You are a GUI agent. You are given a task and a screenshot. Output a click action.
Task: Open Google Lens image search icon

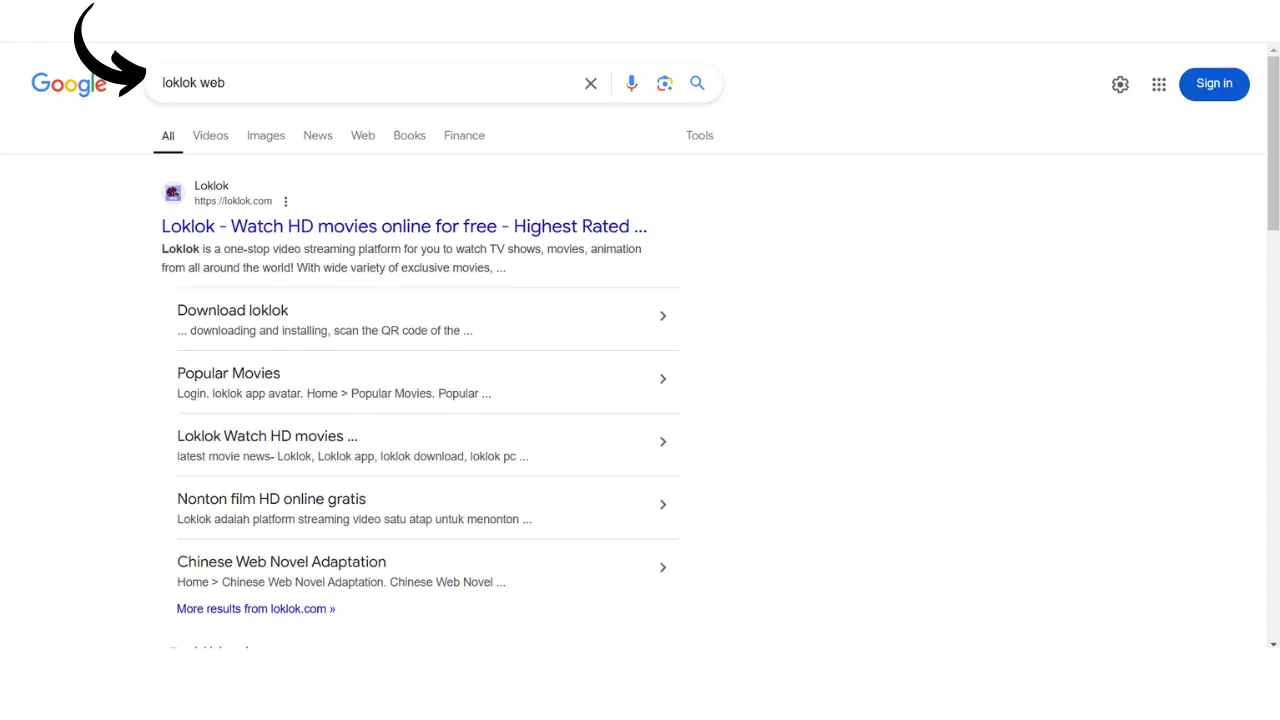[x=665, y=84]
